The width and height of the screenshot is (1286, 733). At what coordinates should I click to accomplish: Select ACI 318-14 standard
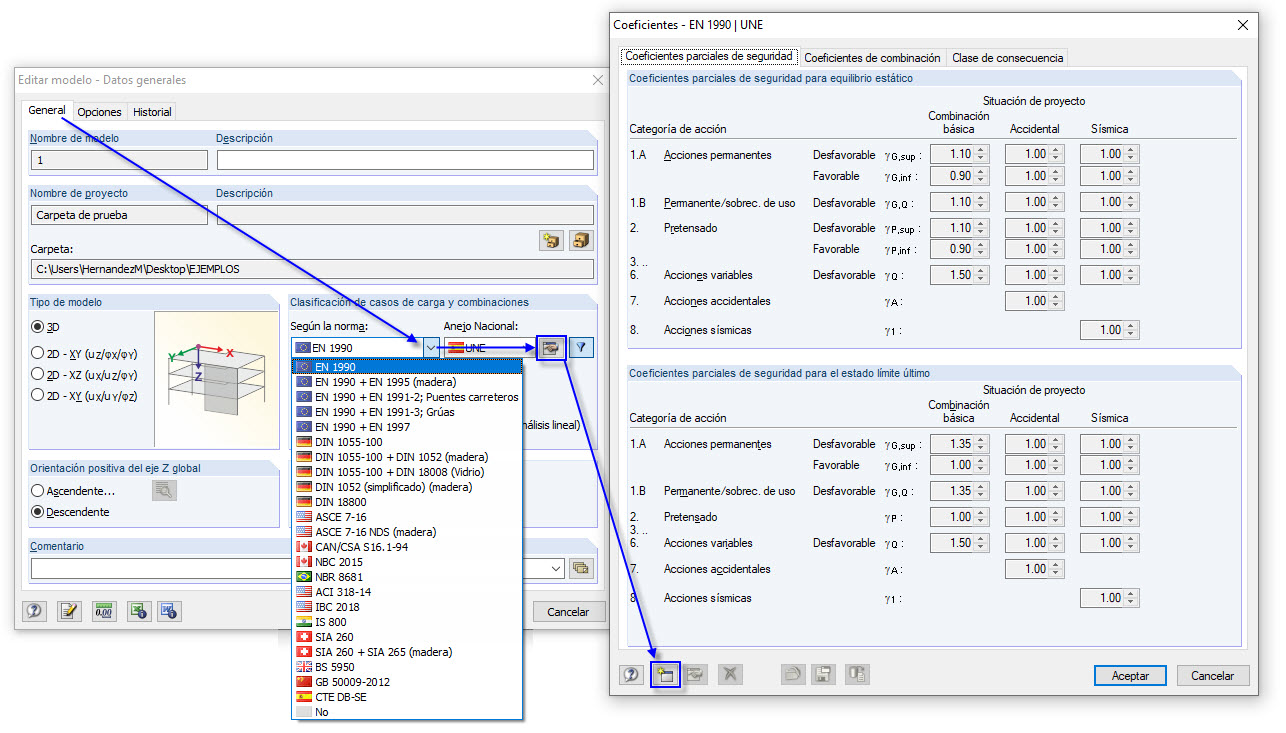tap(407, 592)
